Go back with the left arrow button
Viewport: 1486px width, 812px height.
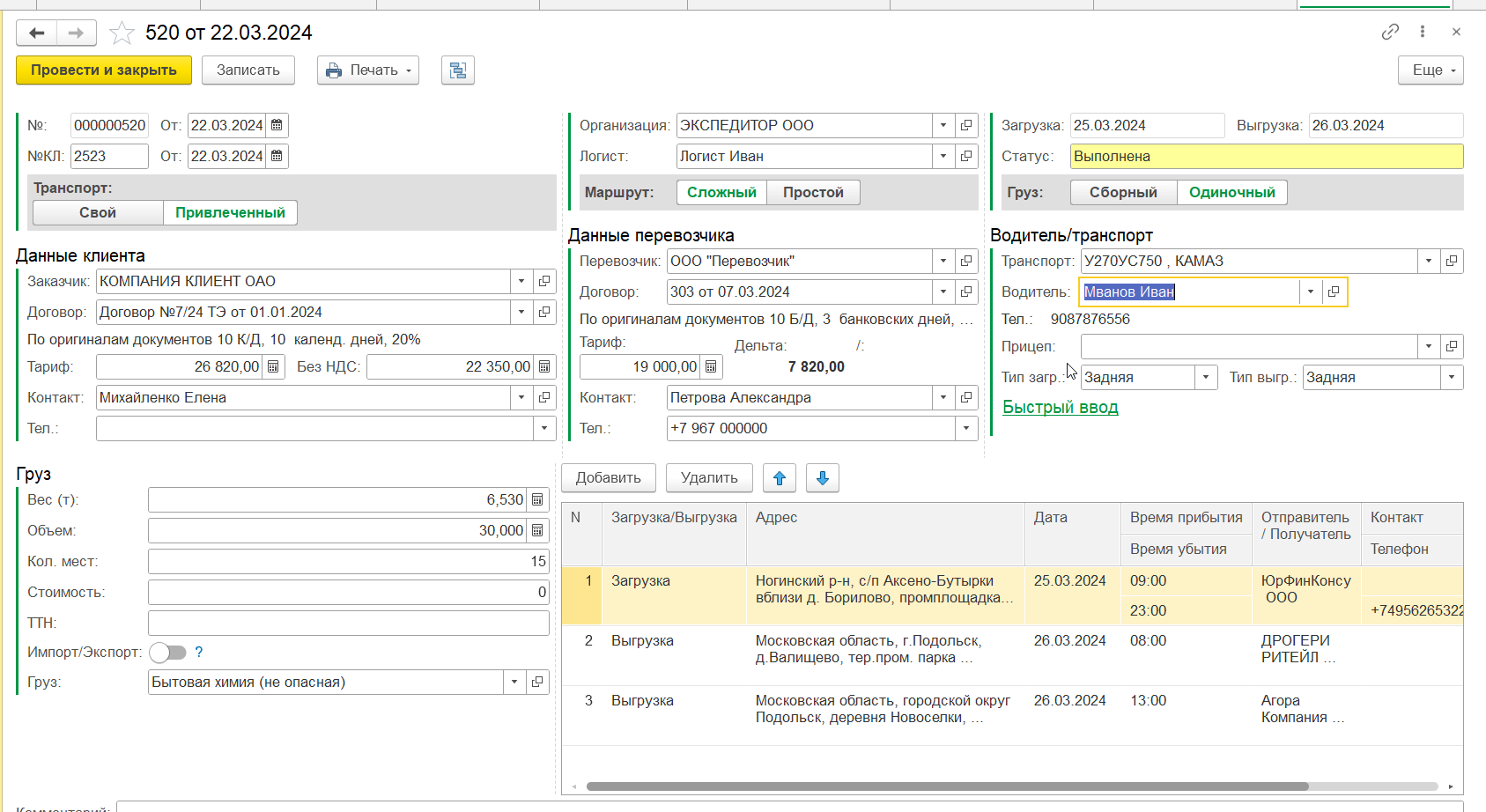(x=37, y=33)
